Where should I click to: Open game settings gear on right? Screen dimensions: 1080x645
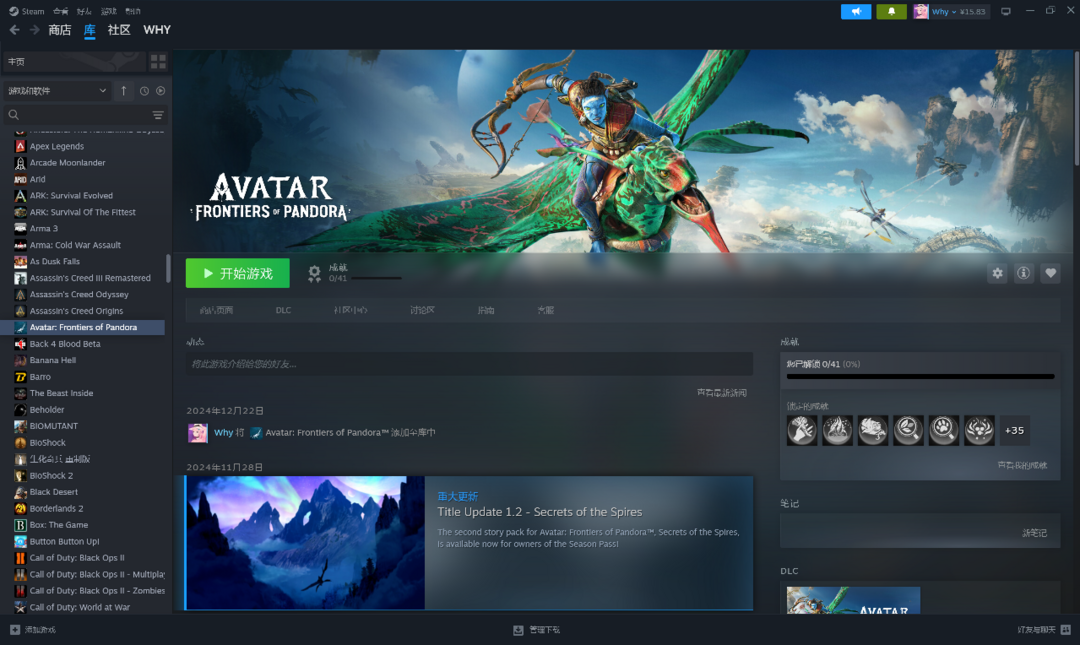pyautogui.click(x=997, y=273)
